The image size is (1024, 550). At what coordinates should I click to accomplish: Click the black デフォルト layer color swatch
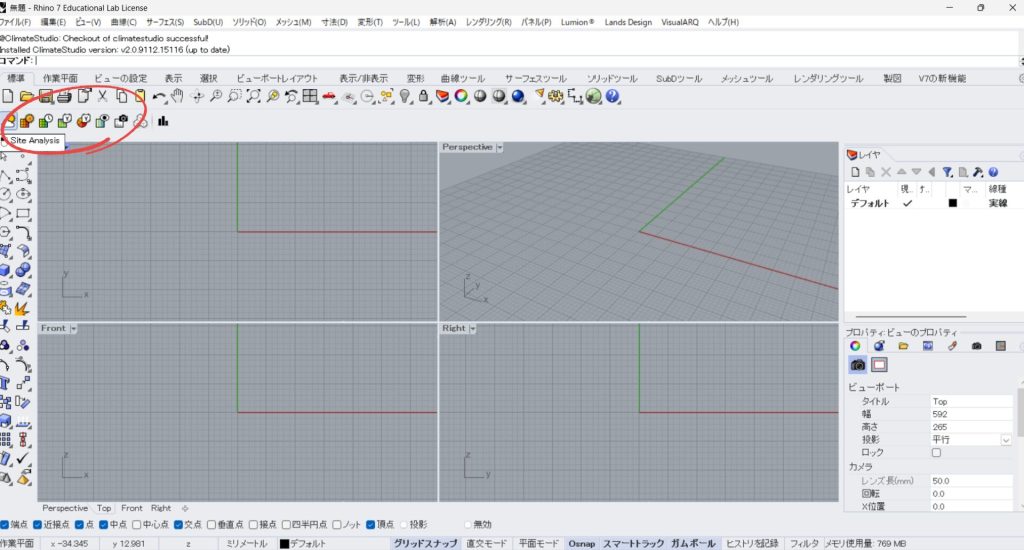tap(953, 203)
